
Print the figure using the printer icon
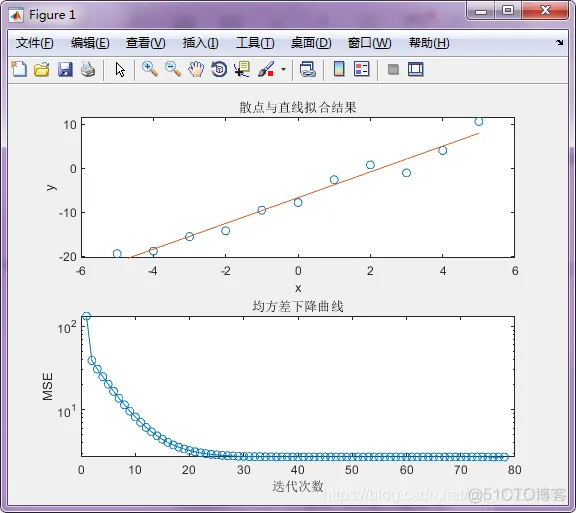click(88, 69)
